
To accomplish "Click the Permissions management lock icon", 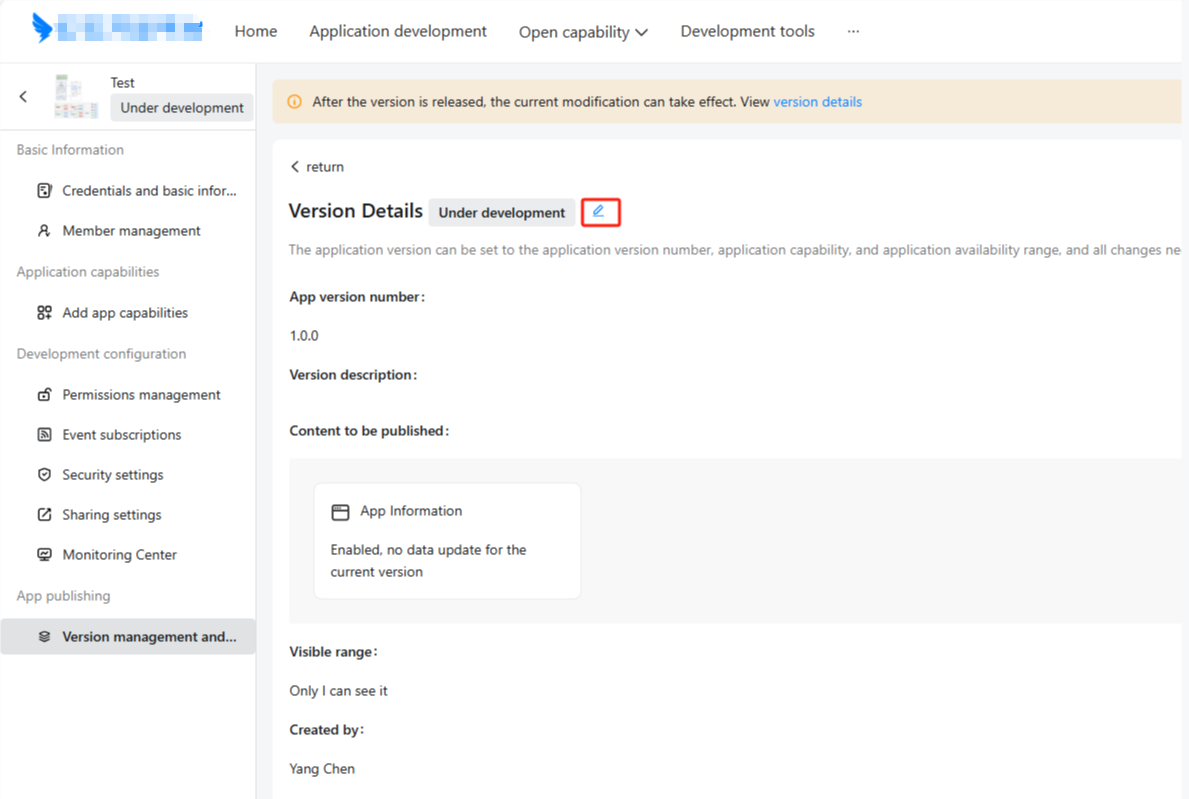I will pyautogui.click(x=44, y=395).
